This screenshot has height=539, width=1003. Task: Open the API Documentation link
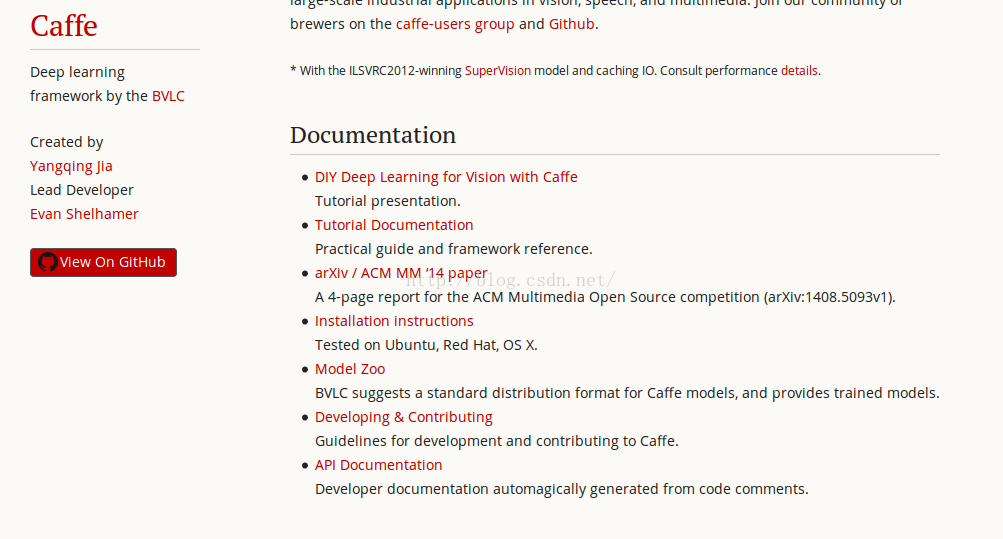click(379, 465)
